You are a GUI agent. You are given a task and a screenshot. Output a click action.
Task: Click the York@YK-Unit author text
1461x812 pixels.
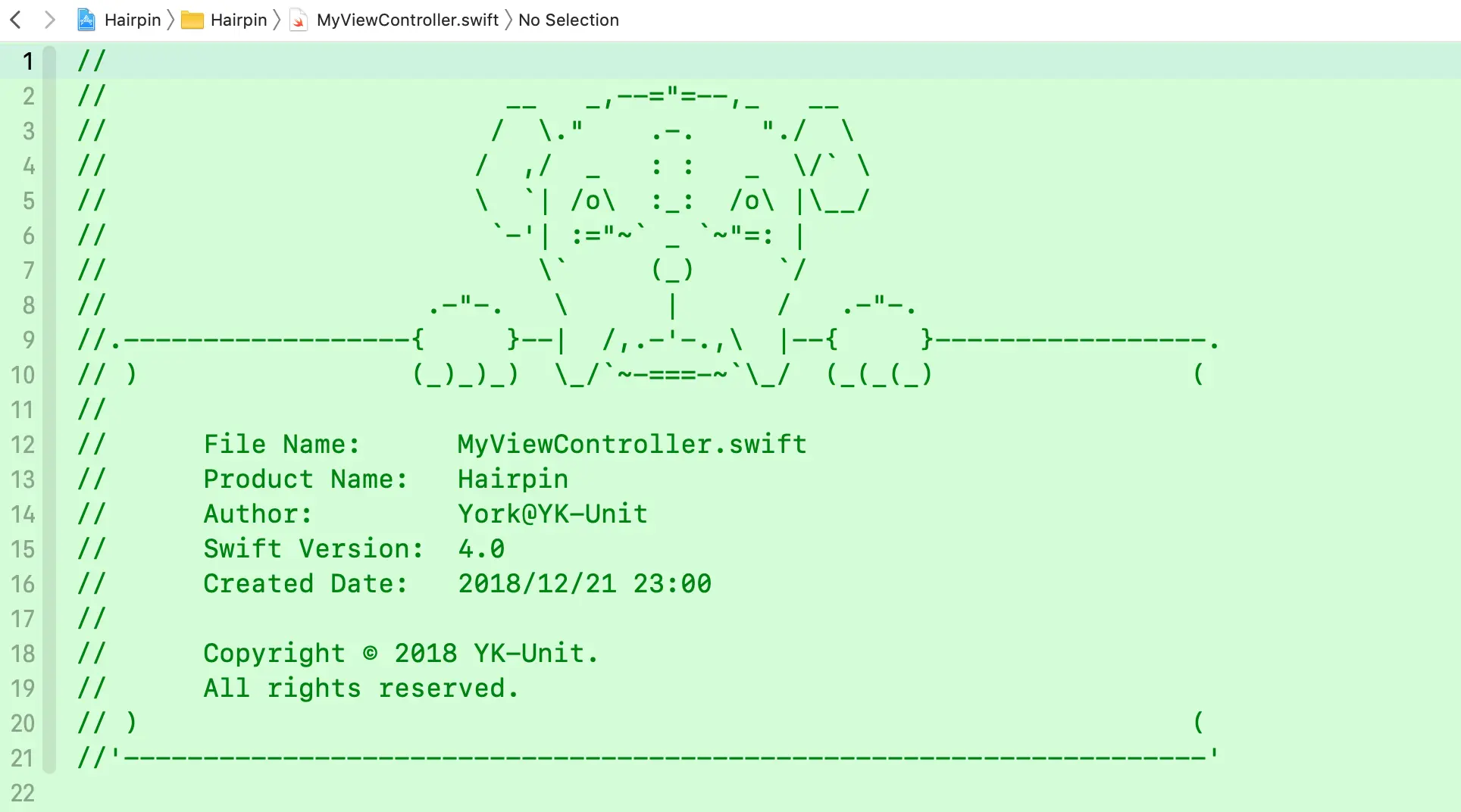click(552, 514)
